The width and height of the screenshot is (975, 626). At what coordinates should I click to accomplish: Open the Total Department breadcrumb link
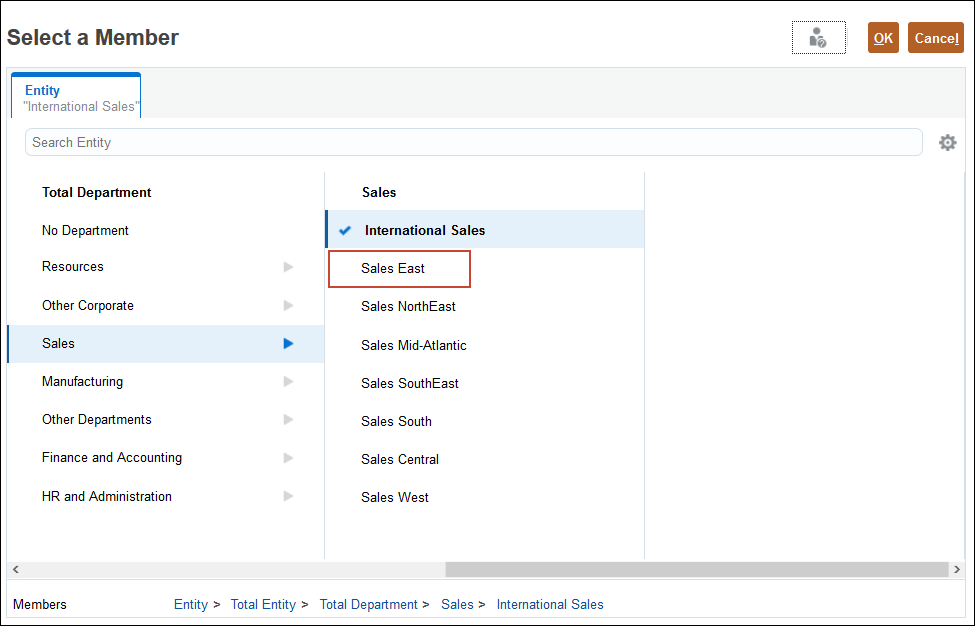pyautogui.click(x=368, y=604)
